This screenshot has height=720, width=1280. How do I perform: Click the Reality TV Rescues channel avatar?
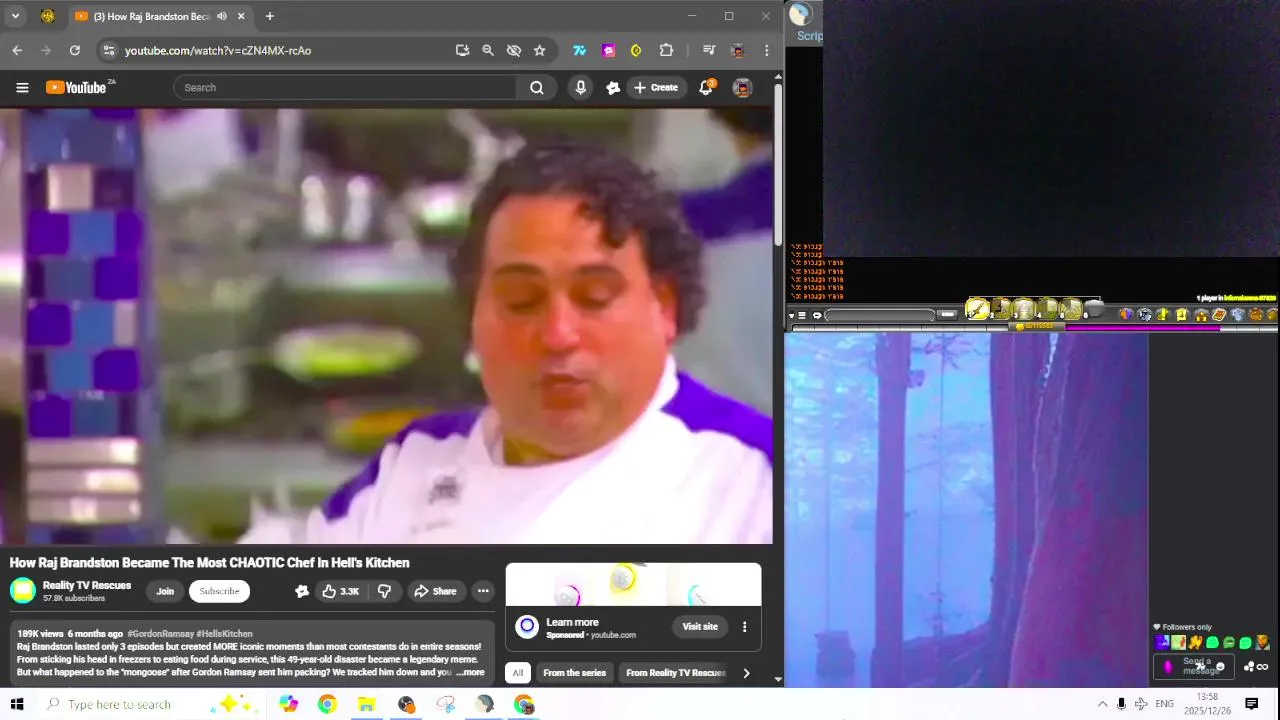23,591
